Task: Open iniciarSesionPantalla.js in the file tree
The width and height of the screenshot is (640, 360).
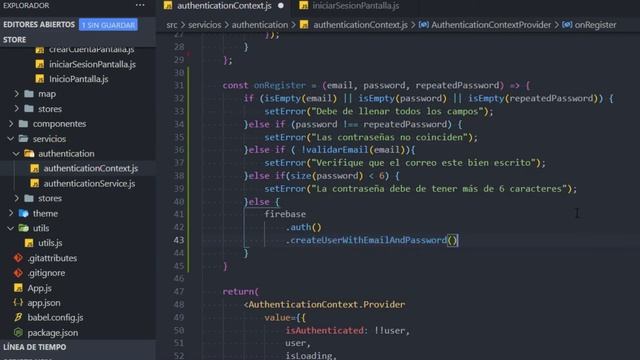Action: pos(92,64)
